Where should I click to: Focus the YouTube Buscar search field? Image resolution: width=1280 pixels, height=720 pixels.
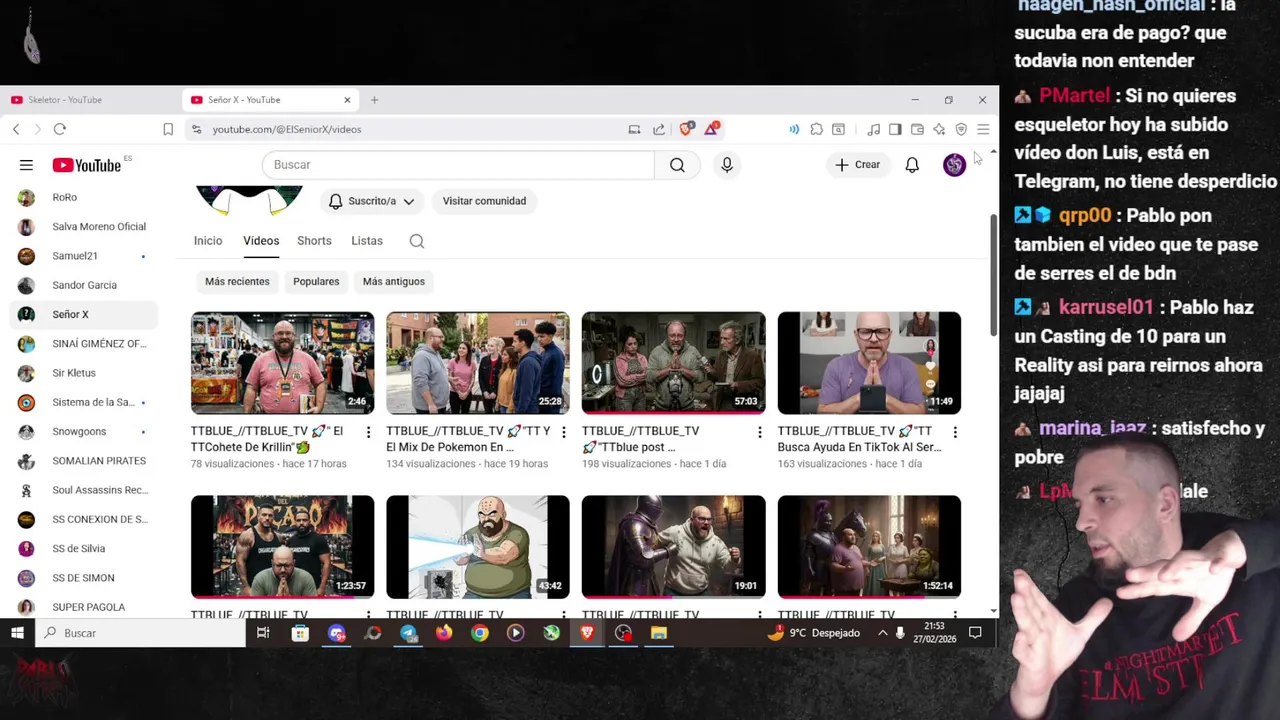pyautogui.click(x=458, y=165)
